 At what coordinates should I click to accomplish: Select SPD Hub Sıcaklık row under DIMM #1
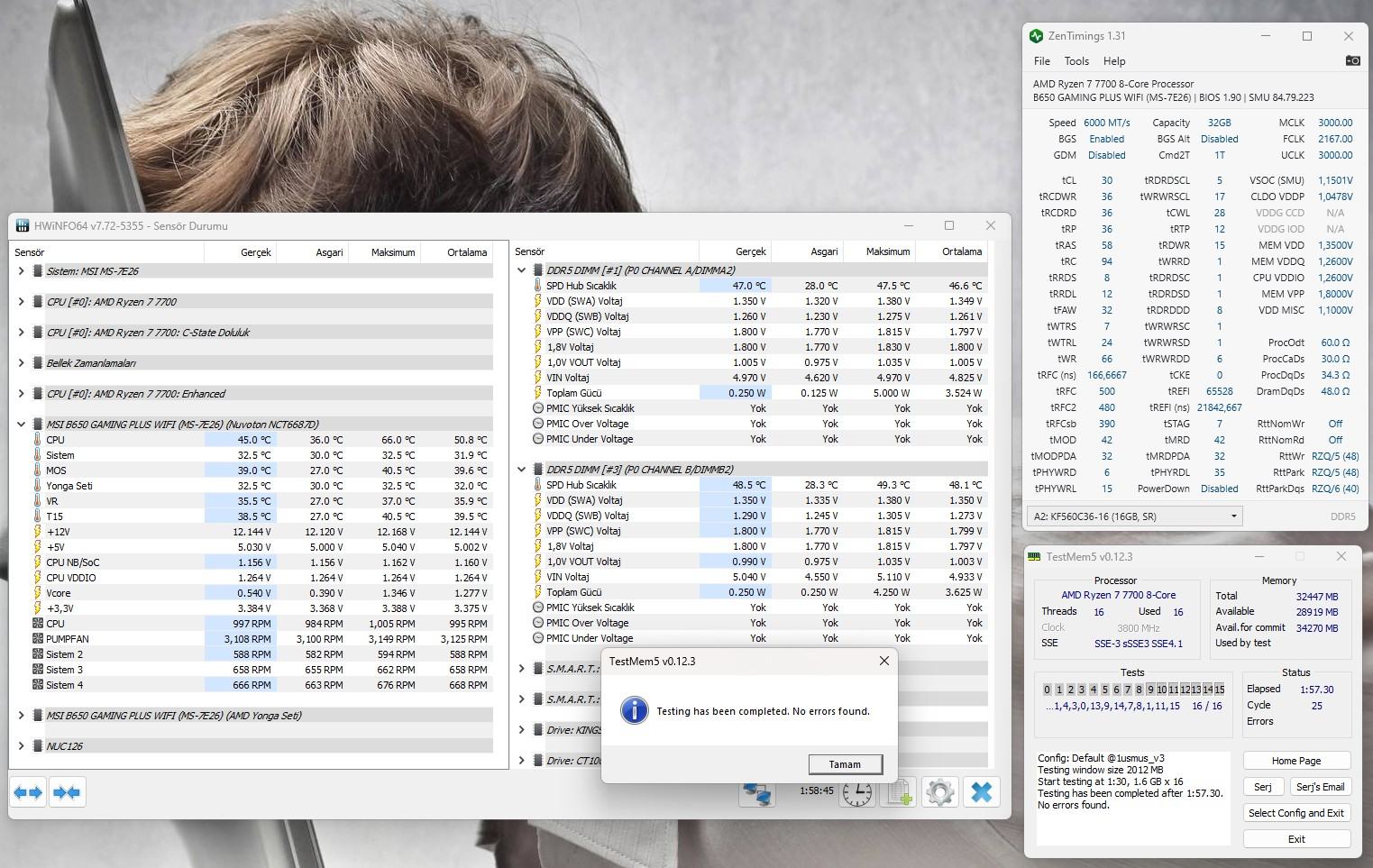751,286
